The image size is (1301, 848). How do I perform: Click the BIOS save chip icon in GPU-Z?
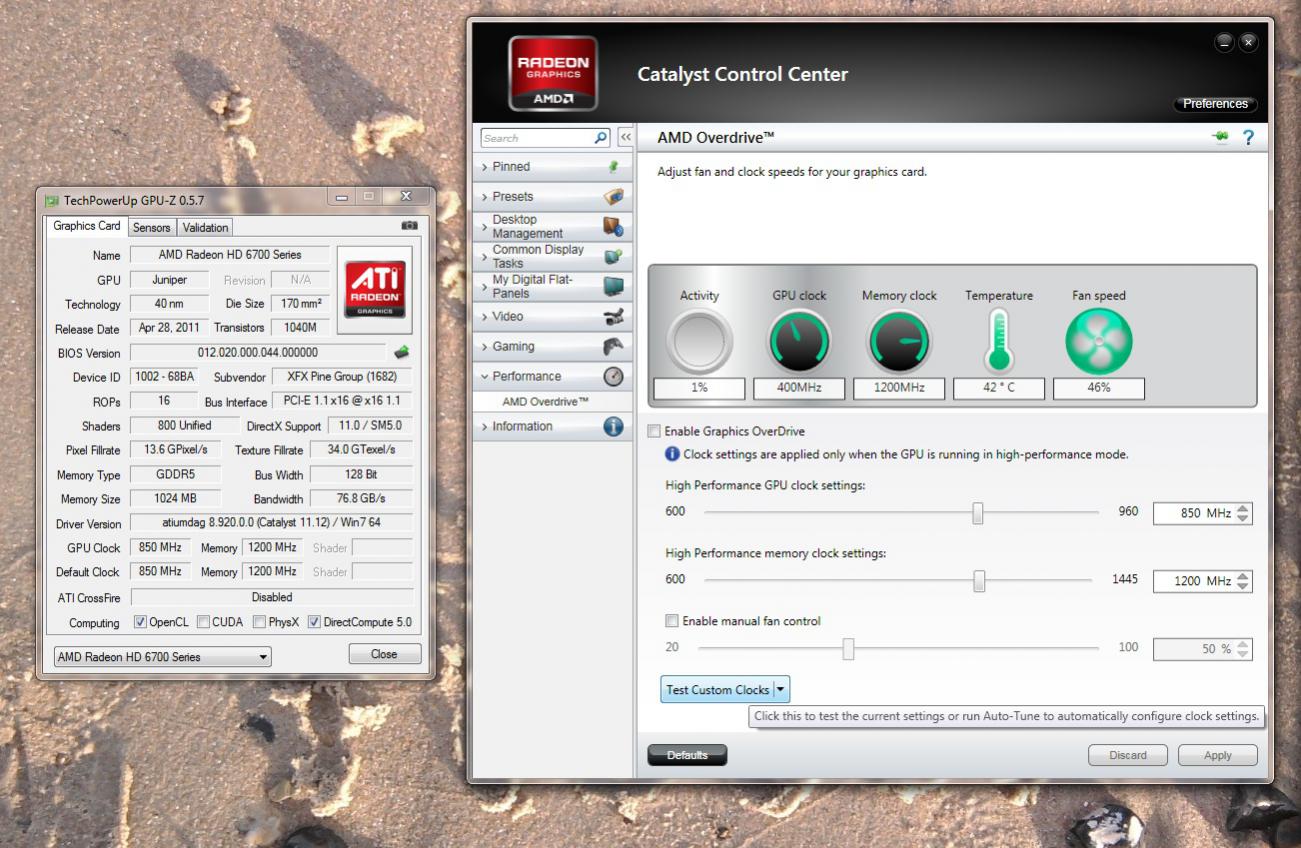coord(402,352)
